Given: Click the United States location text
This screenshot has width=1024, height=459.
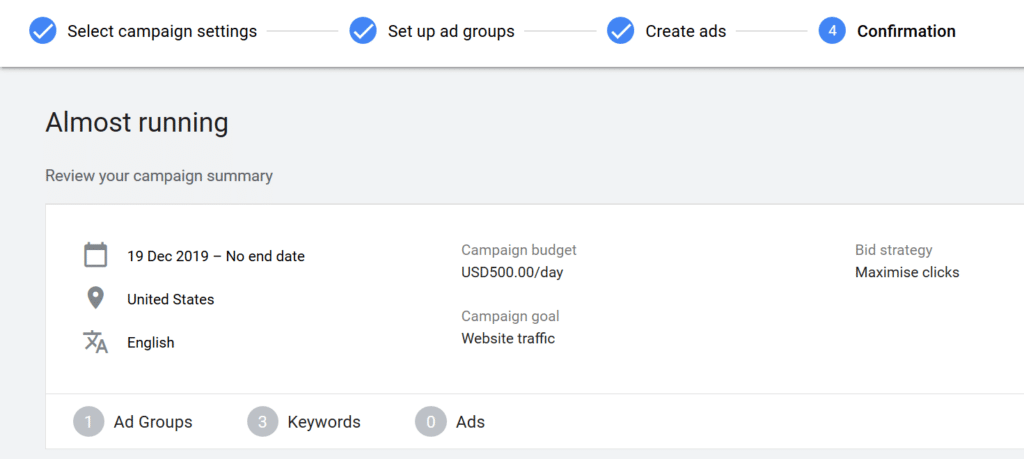Looking at the screenshot, I should coord(170,300).
